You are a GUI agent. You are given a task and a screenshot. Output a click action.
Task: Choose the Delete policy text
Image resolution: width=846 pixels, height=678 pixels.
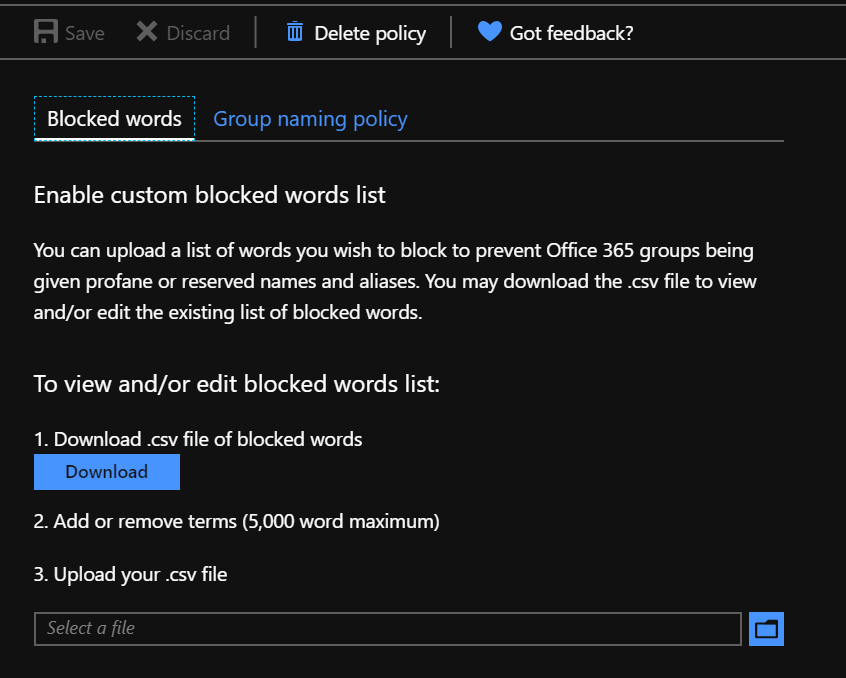pyautogui.click(x=370, y=33)
